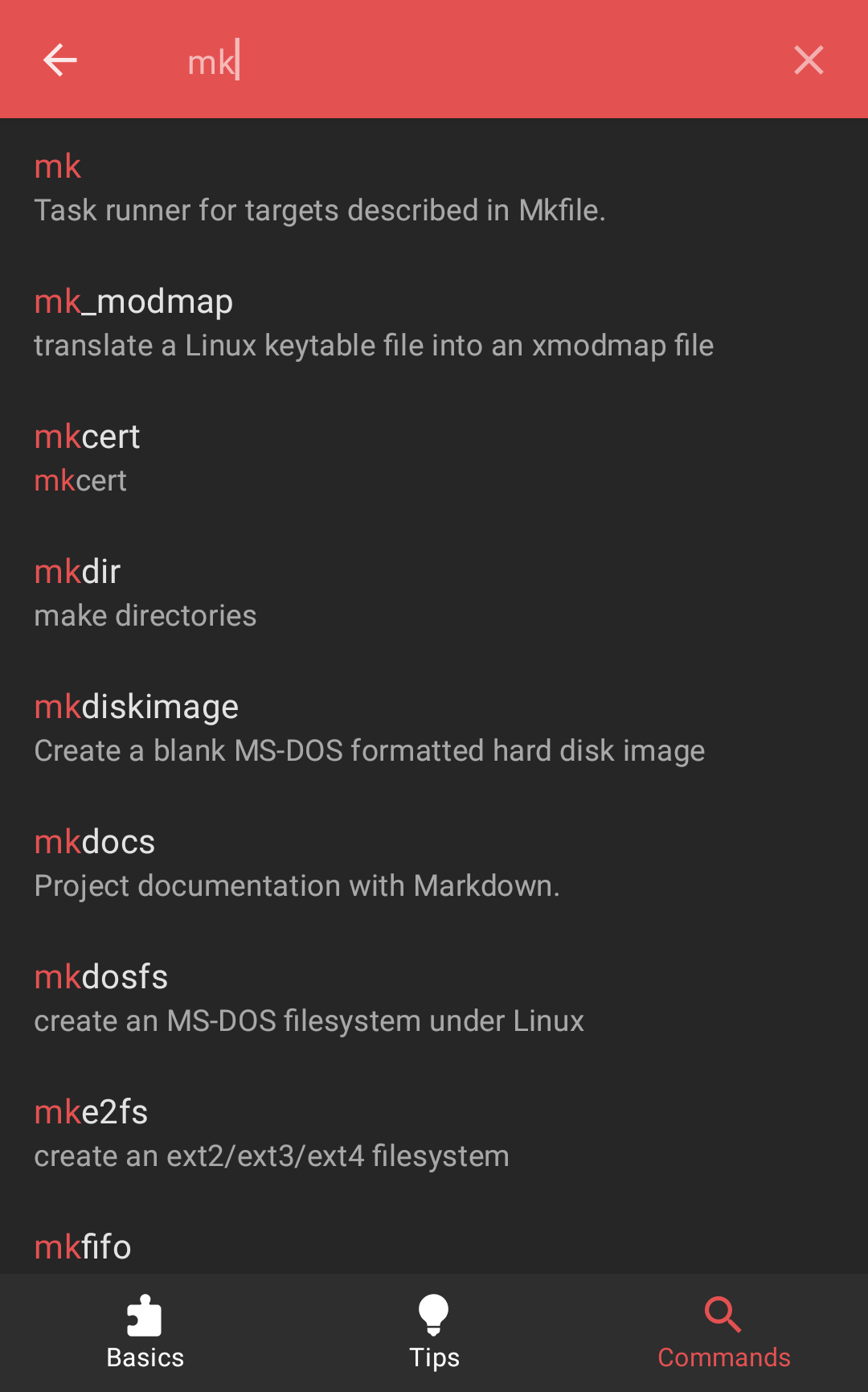Tap the mkfifo command entry
Viewport: 868px width, 1392px height.
click(83, 1247)
